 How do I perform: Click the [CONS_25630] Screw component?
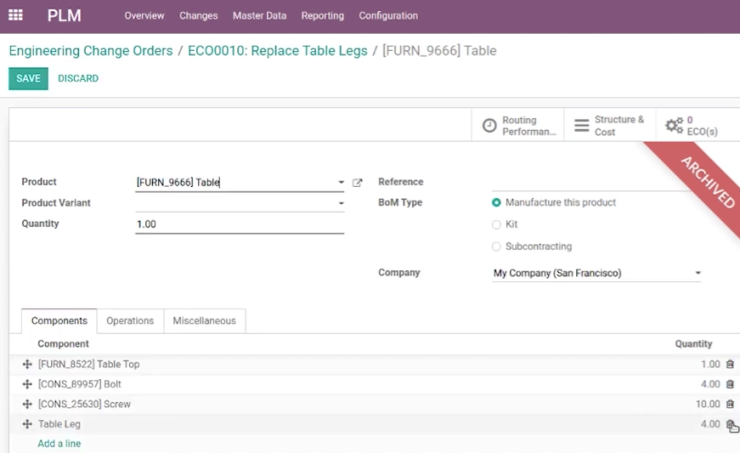click(84, 404)
